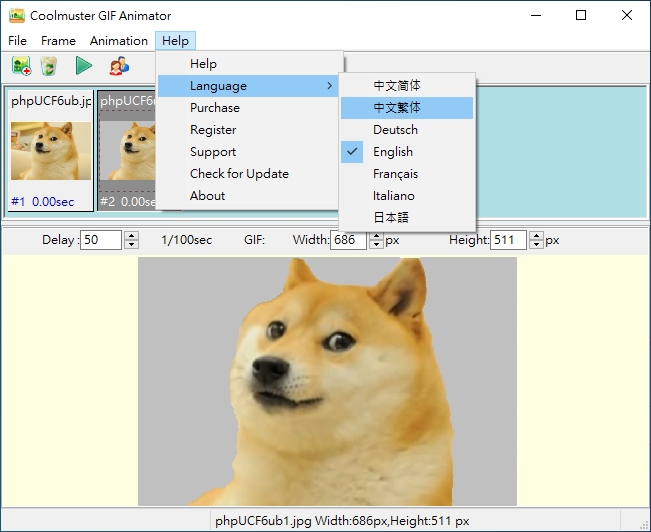
Task: Select the checked English language option
Action: (x=407, y=152)
